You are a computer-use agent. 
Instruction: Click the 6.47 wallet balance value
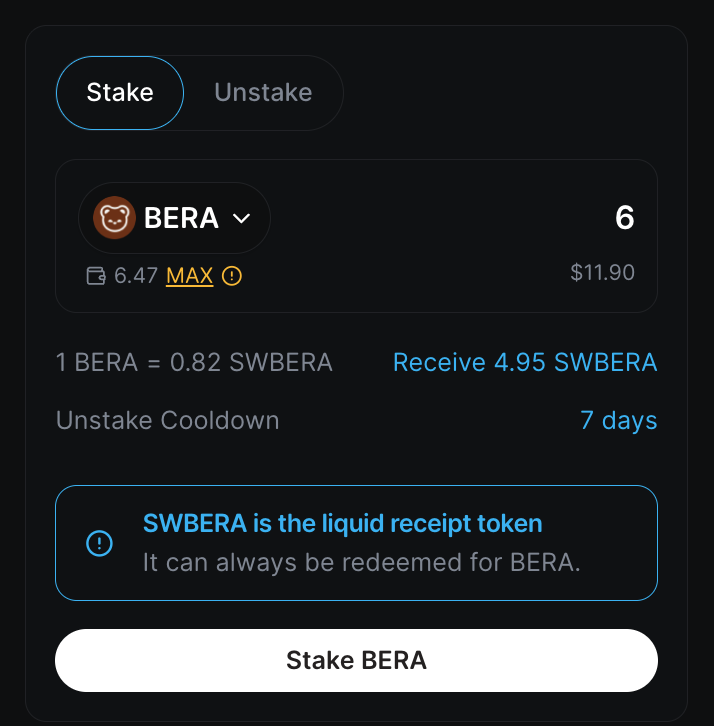coord(136,276)
